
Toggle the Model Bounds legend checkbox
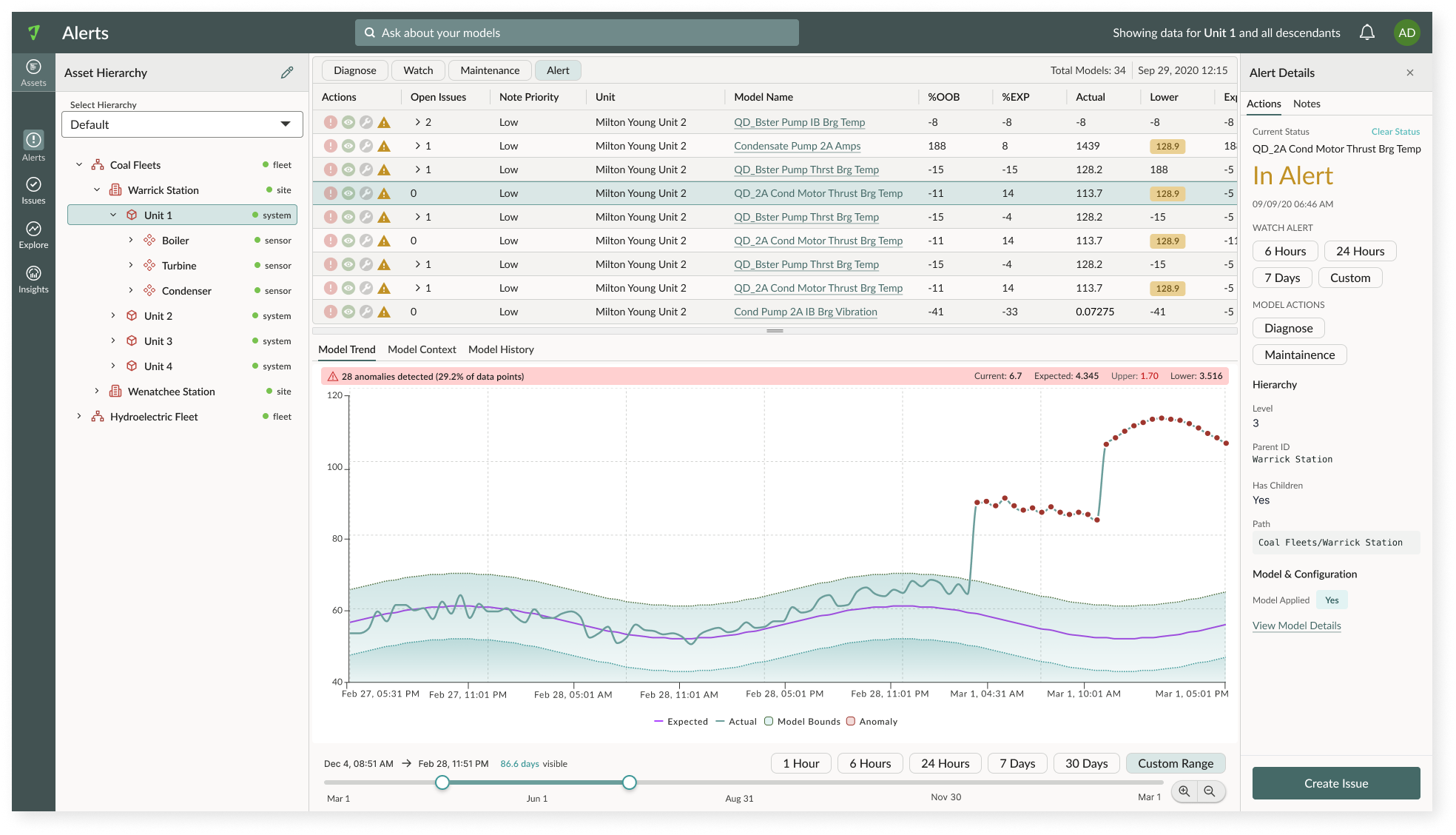769,722
